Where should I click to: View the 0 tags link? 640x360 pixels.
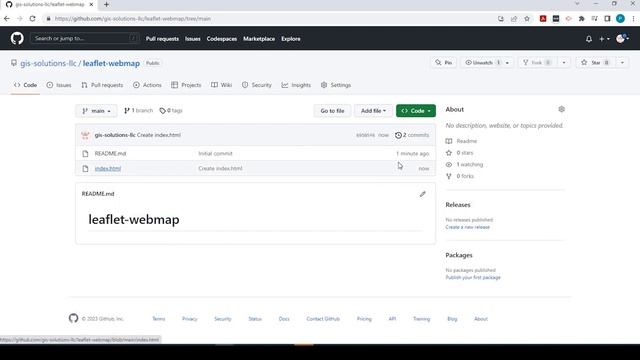coord(171,111)
